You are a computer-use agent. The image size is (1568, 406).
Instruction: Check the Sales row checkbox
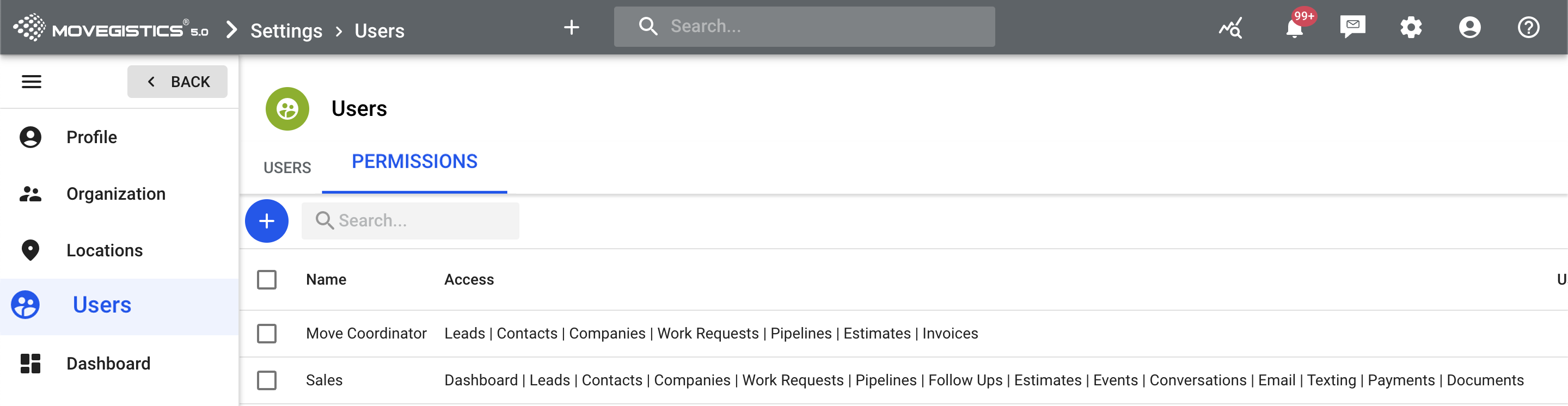click(x=267, y=380)
